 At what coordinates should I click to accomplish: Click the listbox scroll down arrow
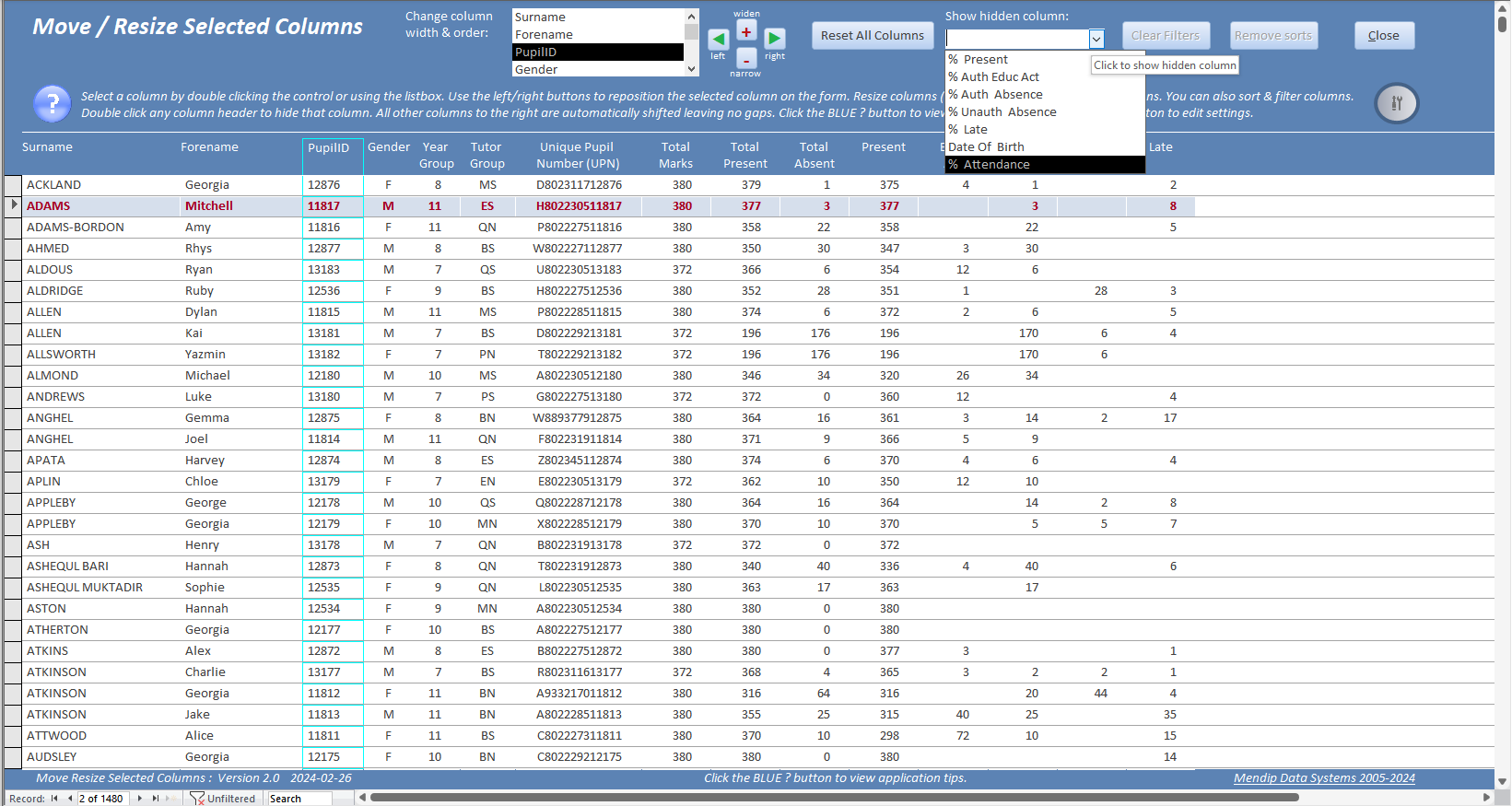click(691, 69)
